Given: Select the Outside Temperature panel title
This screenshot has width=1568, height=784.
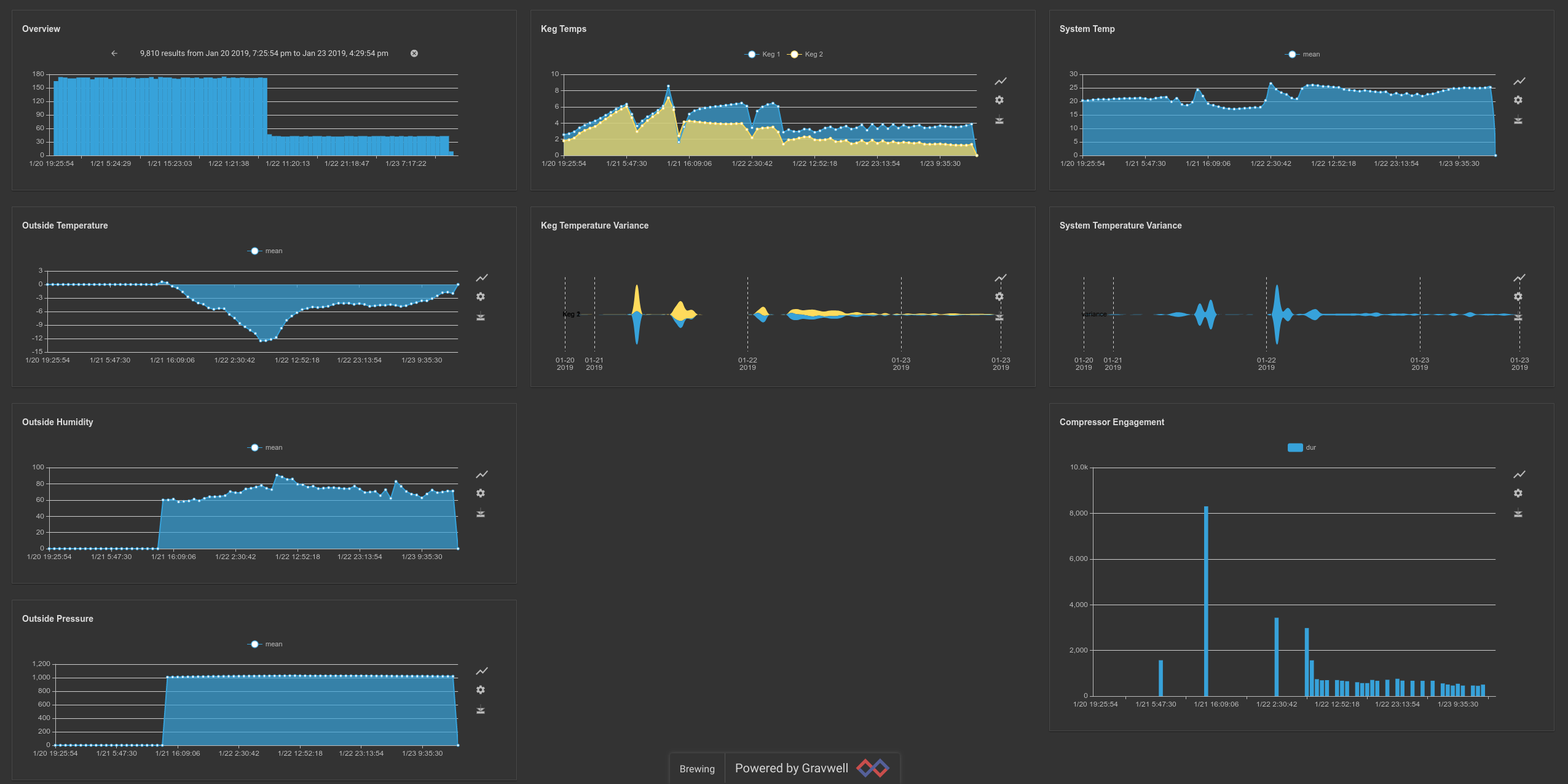Looking at the screenshot, I should 65,225.
